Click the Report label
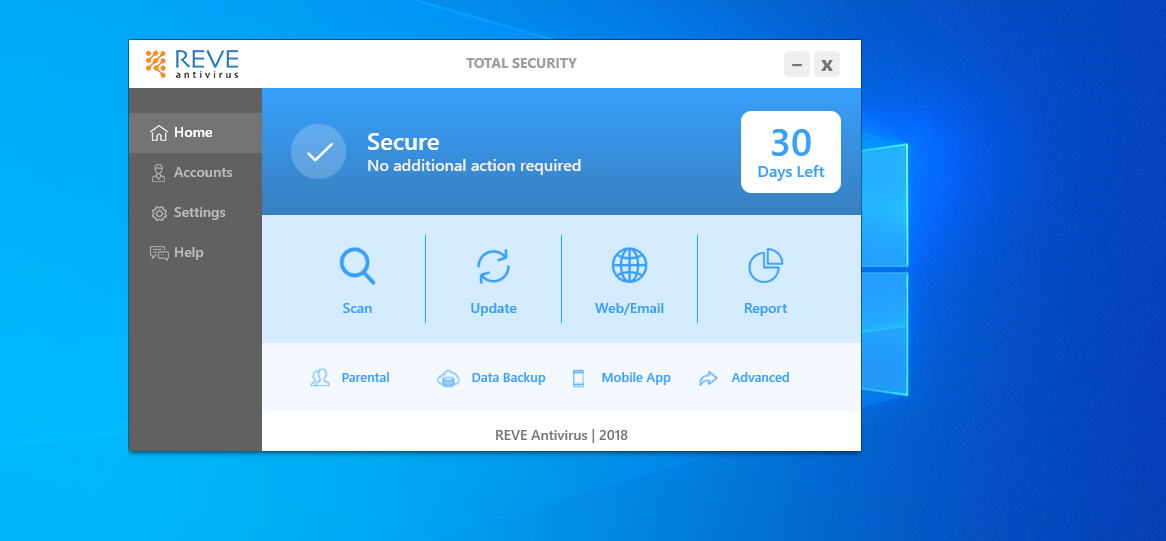Viewport: 1166px width, 541px height. tap(765, 308)
